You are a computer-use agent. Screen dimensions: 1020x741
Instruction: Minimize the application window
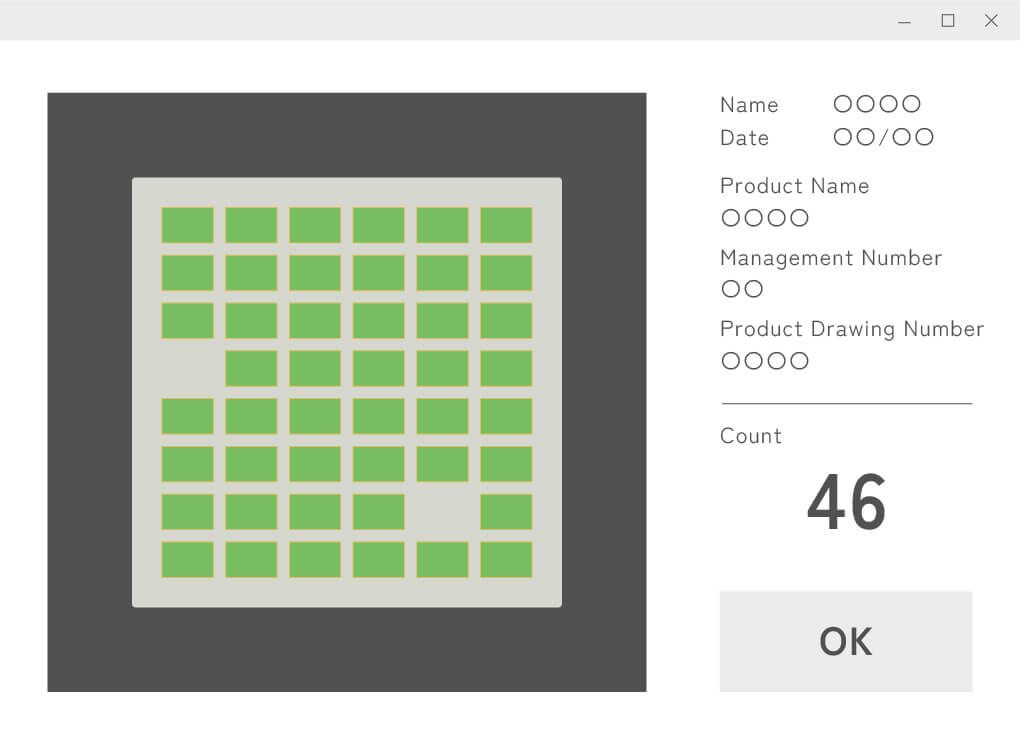pos(904,20)
